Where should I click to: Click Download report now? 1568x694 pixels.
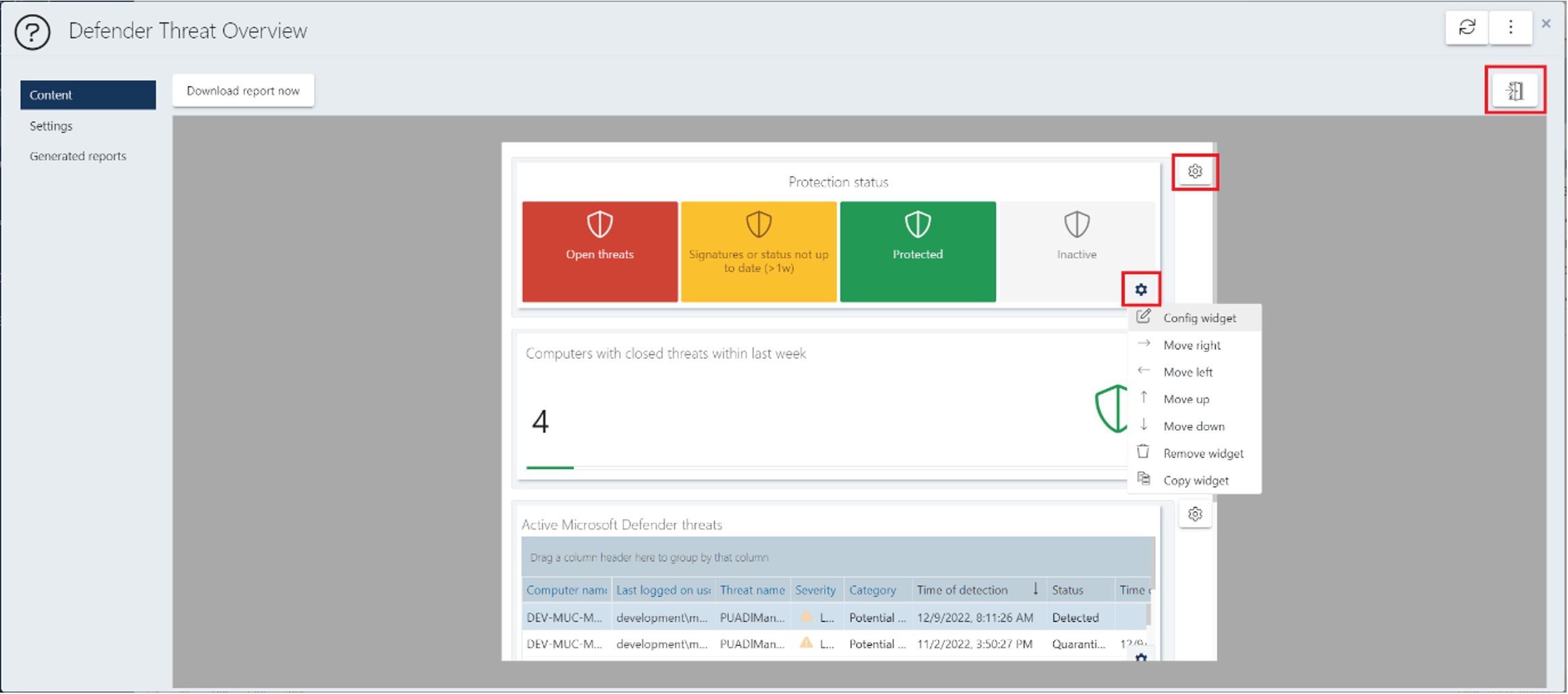click(243, 91)
